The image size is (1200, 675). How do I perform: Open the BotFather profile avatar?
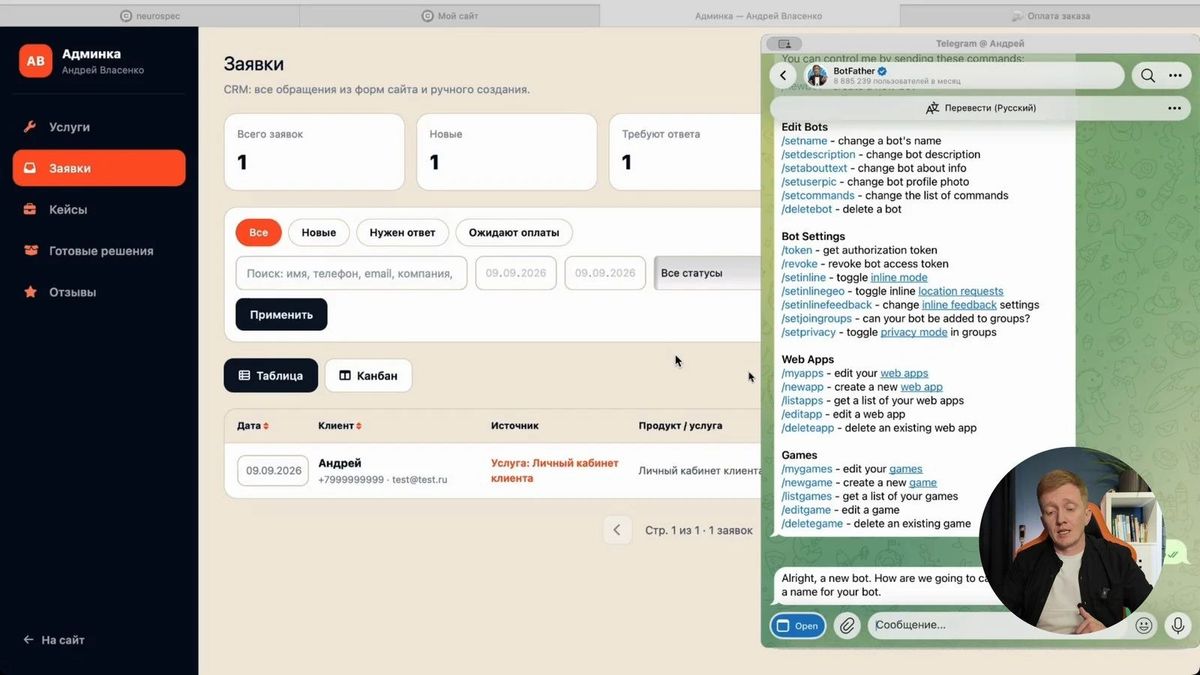(x=817, y=76)
